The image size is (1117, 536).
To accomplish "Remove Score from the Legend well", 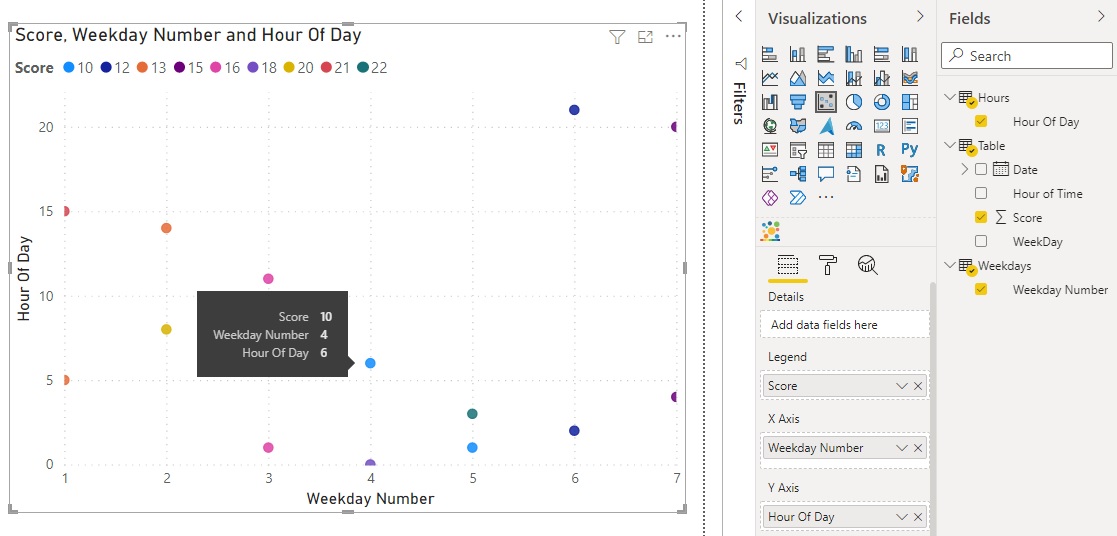I will pos(918,386).
